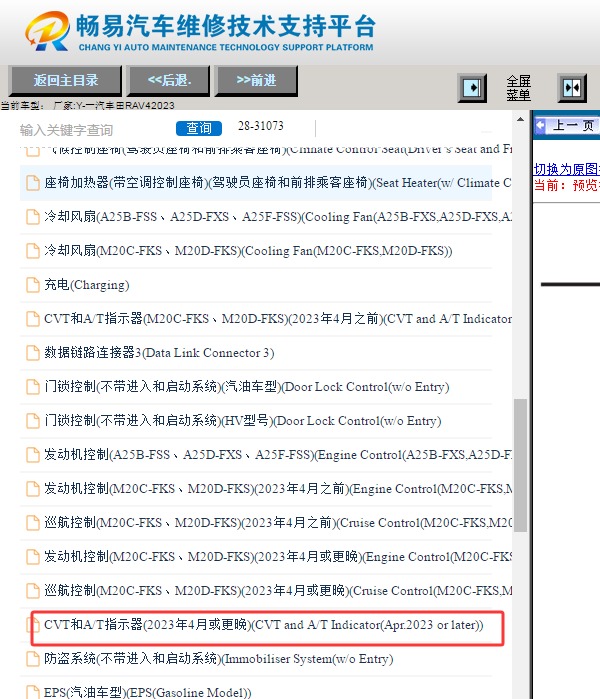Go back with the <<后退 button
The image size is (600, 699).
pos(169,80)
